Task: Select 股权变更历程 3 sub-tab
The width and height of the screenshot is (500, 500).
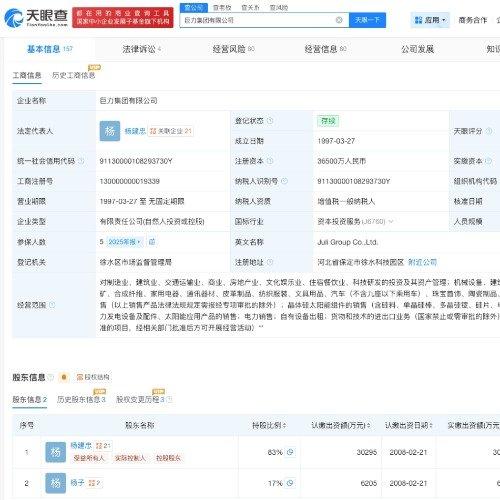Action: click(x=140, y=399)
